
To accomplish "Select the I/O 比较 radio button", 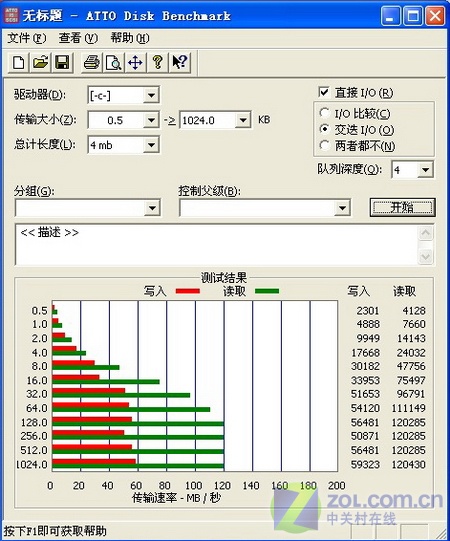I will [324, 113].
